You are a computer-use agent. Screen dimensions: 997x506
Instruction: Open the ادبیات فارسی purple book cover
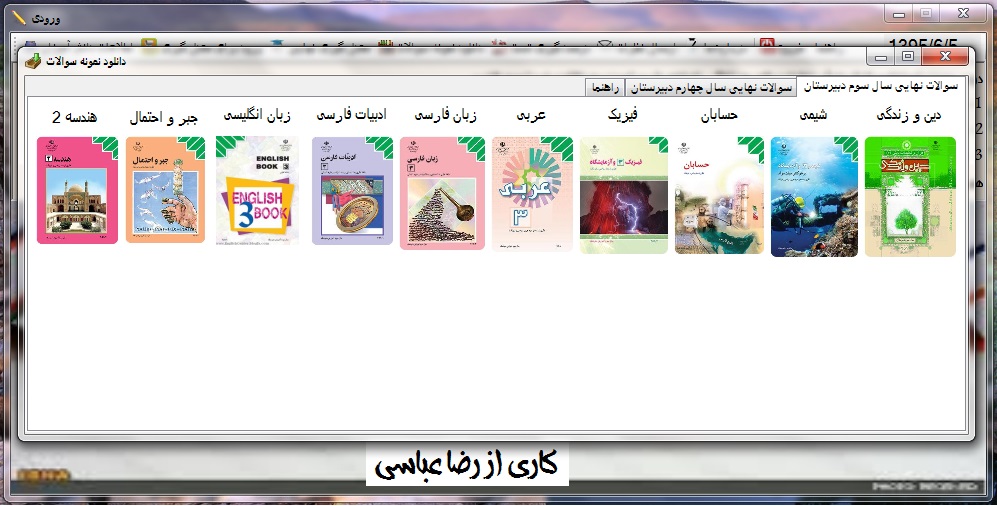[352, 191]
